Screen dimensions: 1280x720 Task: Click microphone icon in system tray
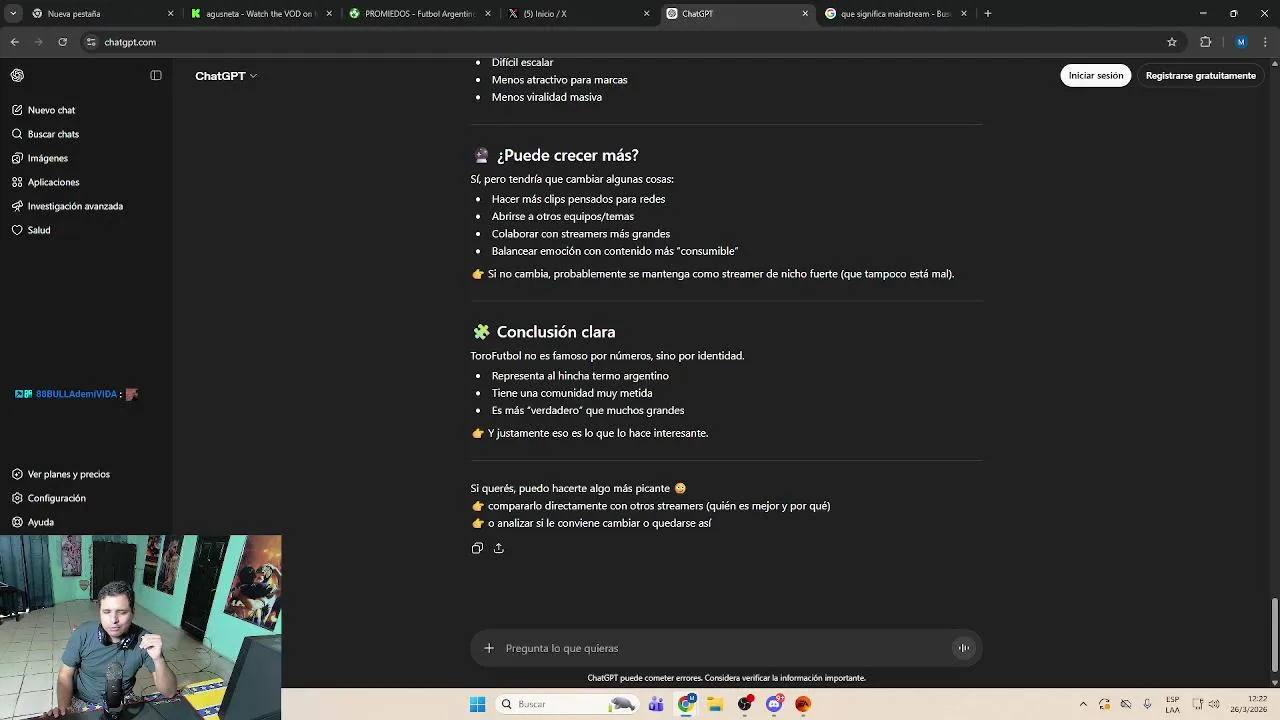pyautogui.click(x=1147, y=704)
